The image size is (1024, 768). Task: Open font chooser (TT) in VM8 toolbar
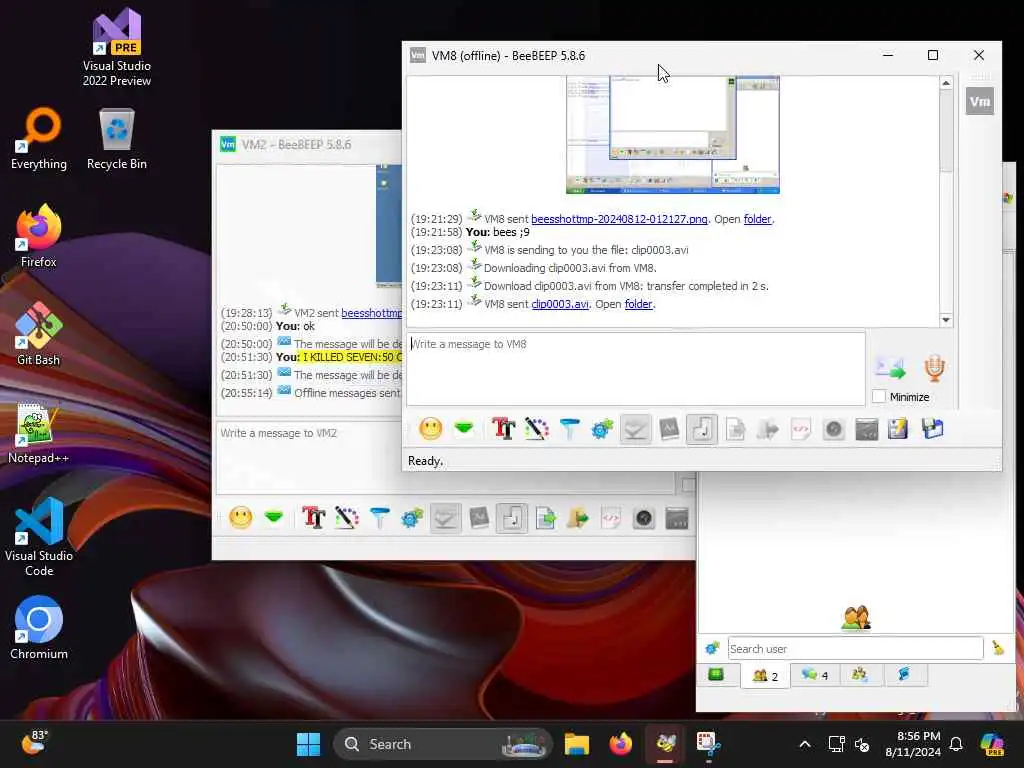point(503,429)
